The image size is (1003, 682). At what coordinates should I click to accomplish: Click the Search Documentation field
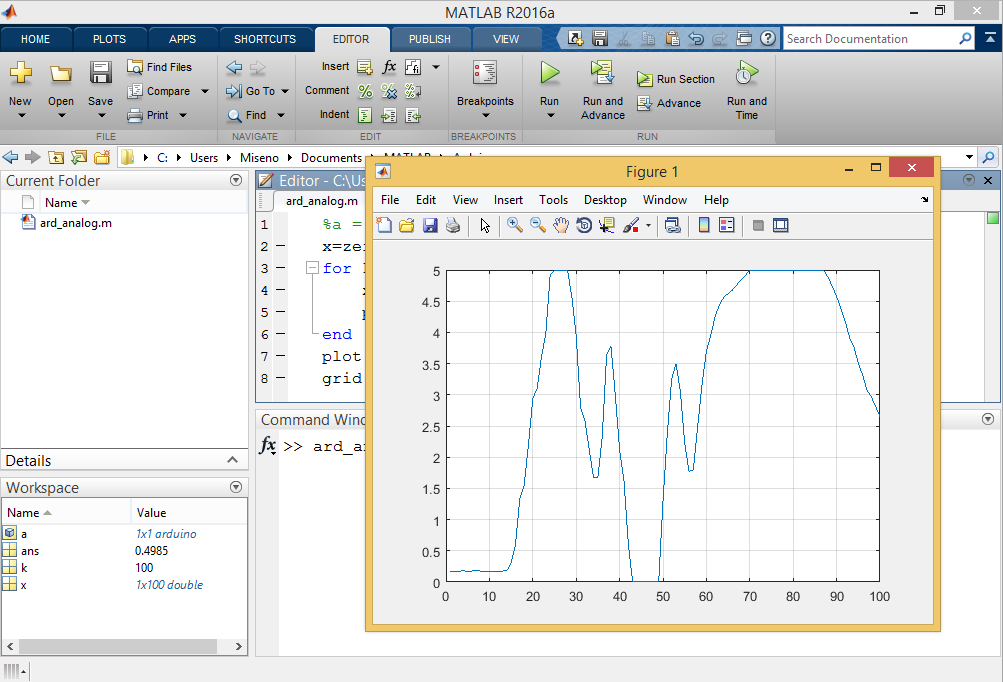tap(871, 38)
